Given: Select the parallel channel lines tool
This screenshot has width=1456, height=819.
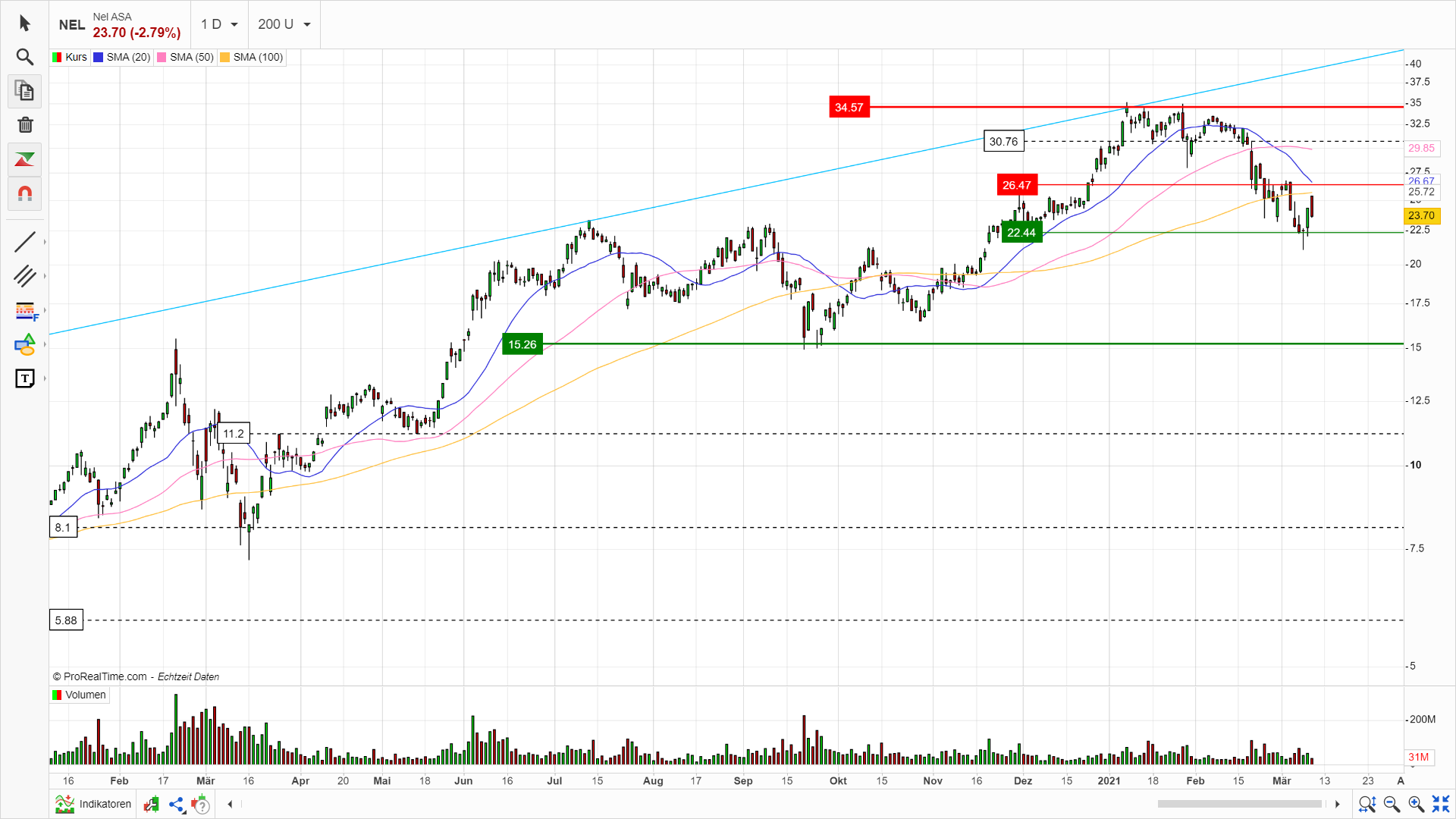Looking at the screenshot, I should coord(24,276).
